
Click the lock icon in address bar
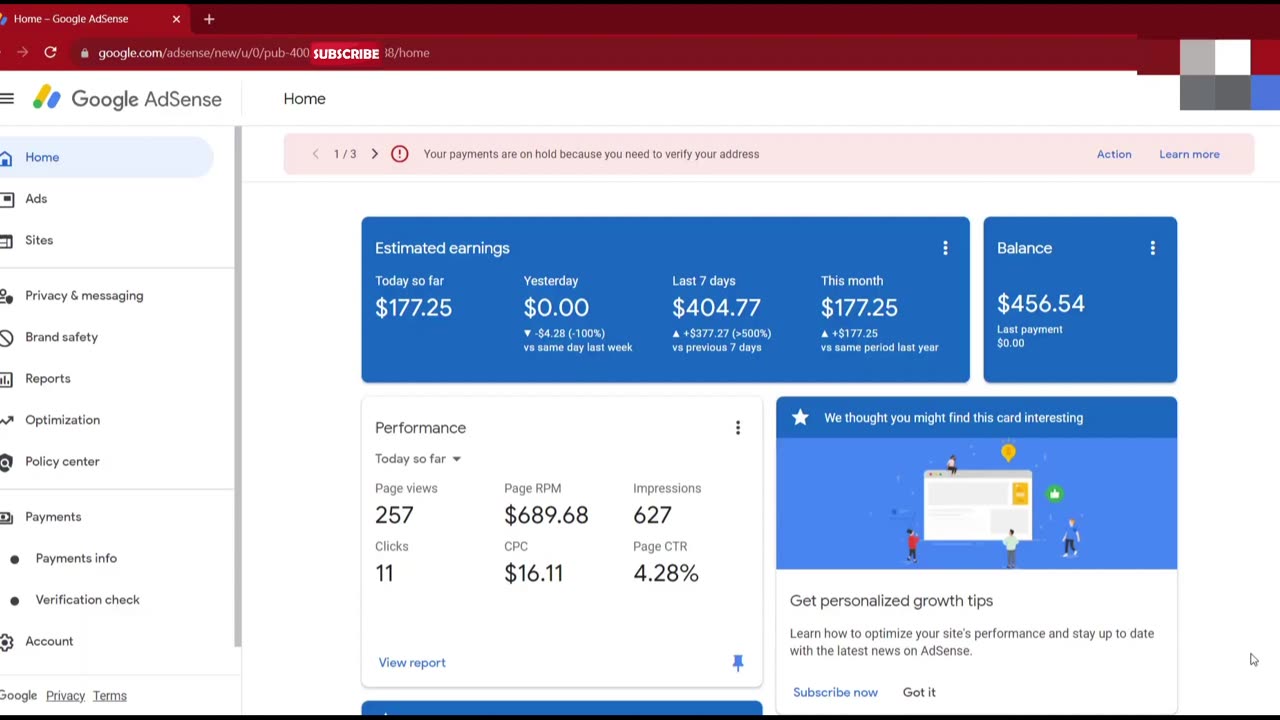coord(85,53)
